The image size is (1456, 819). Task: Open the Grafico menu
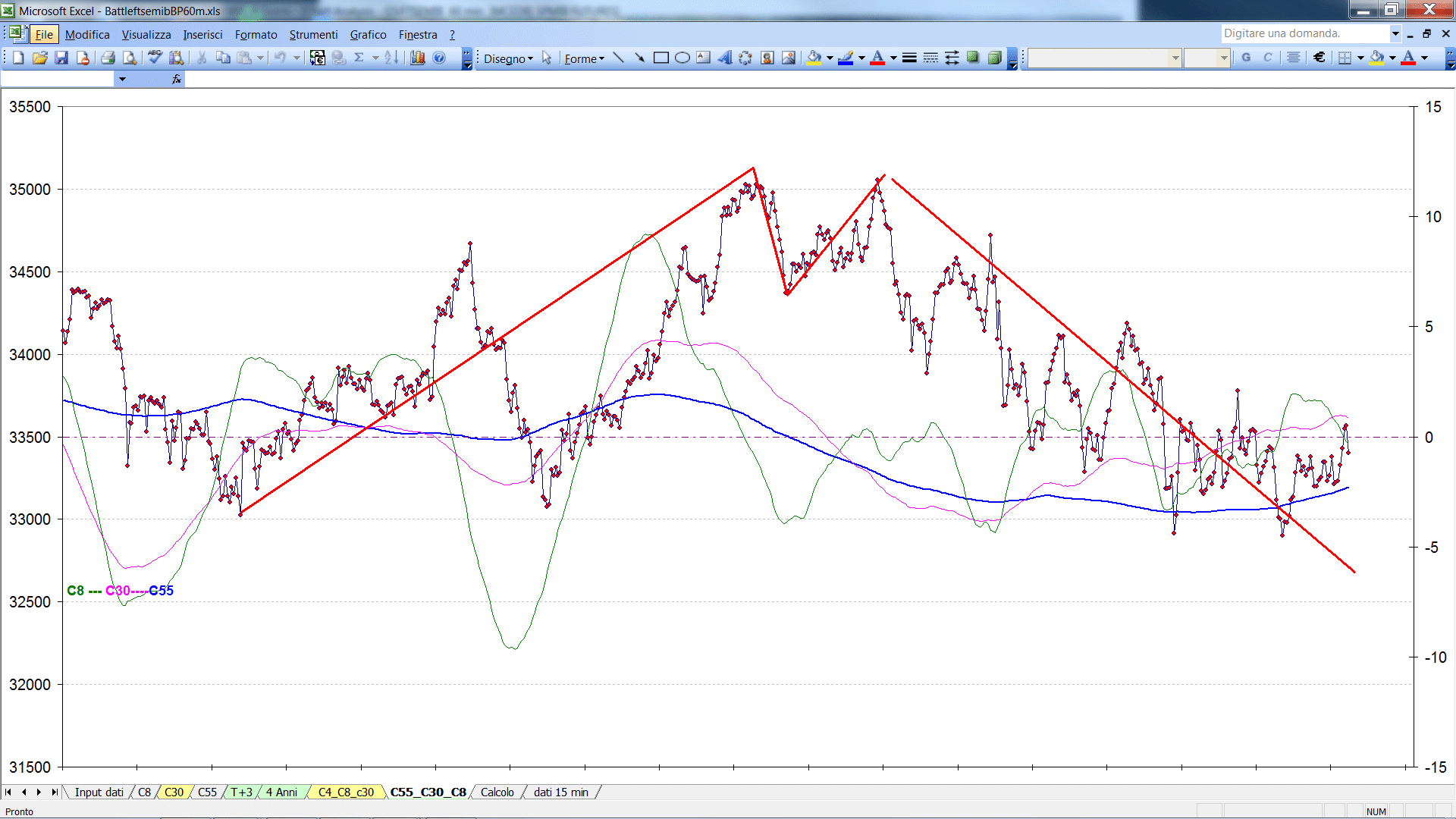(x=368, y=34)
